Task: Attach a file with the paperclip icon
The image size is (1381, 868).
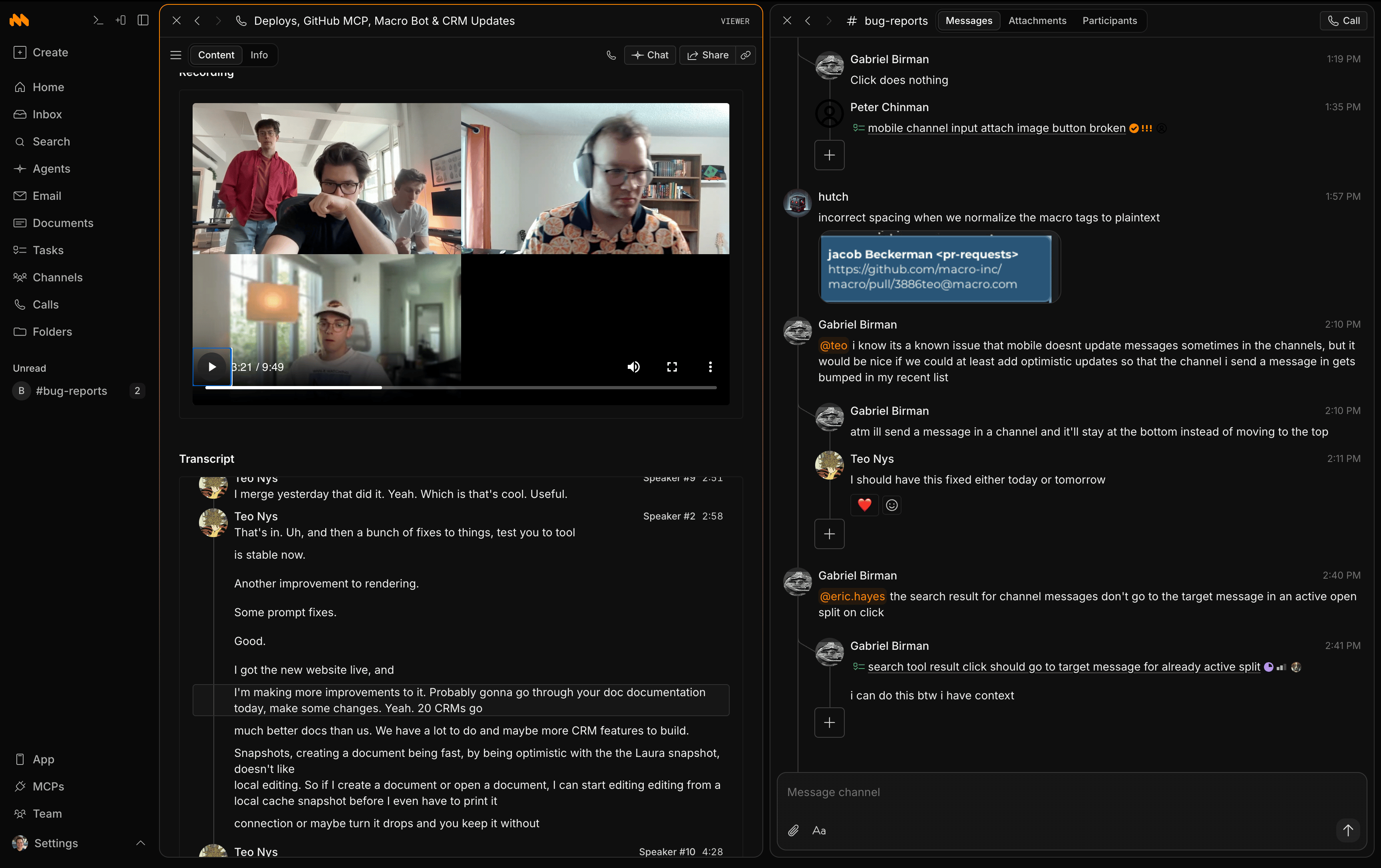Action: click(x=793, y=830)
